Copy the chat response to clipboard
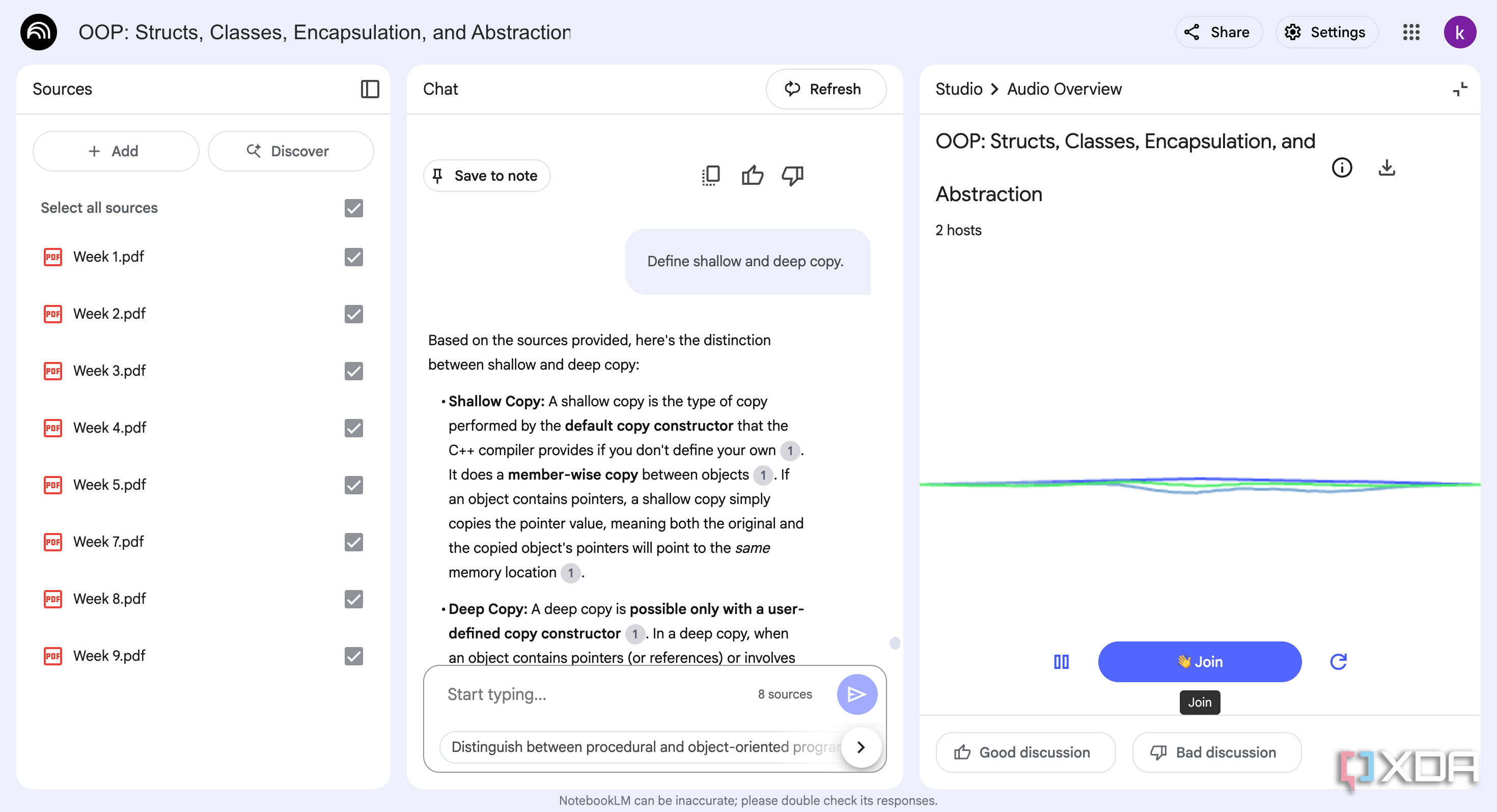This screenshot has height=812, width=1497. pos(711,176)
